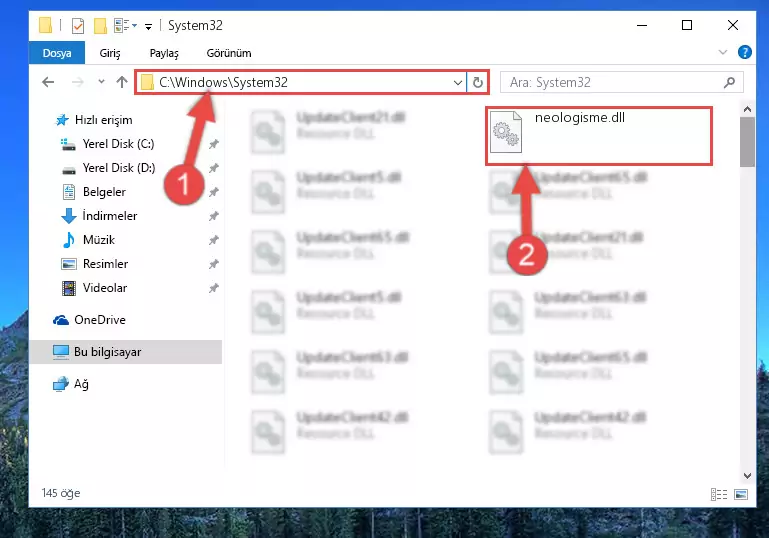The image size is (769, 538).
Task: Click the address bar path C:\Windows\System32
Action: (223, 82)
